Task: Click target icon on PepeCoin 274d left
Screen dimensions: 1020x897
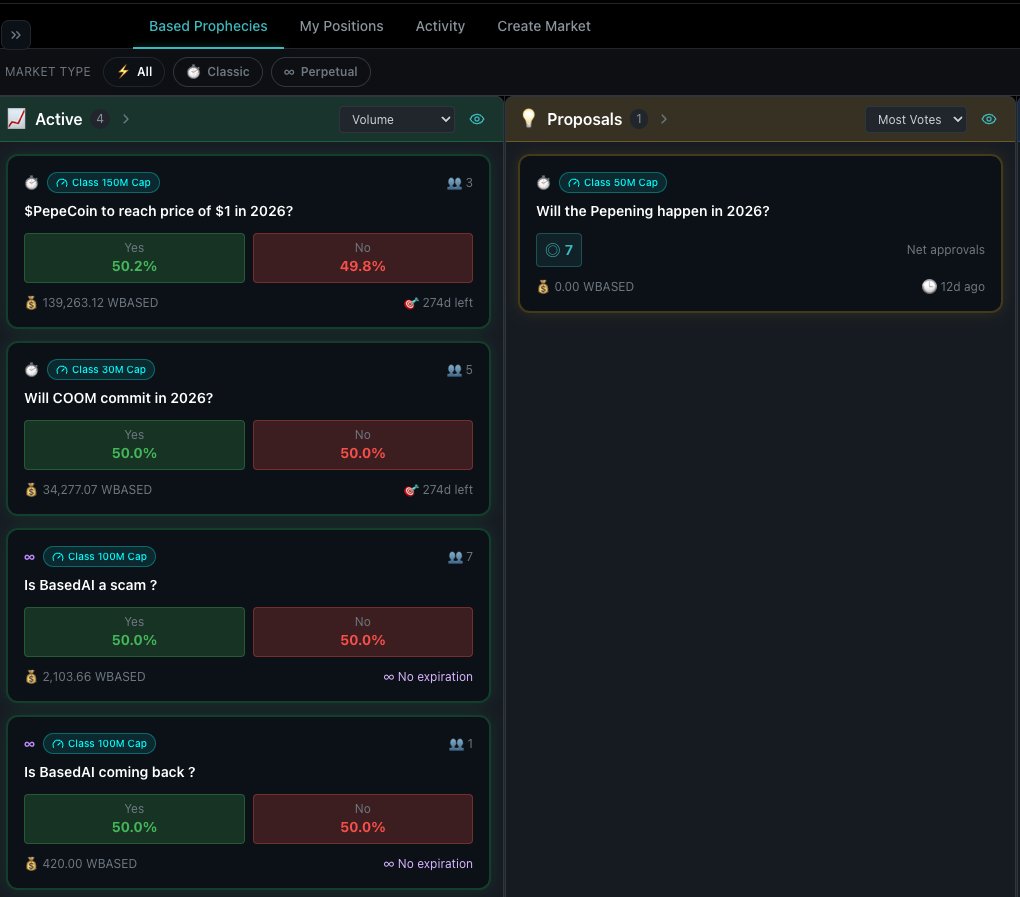Action: point(411,303)
